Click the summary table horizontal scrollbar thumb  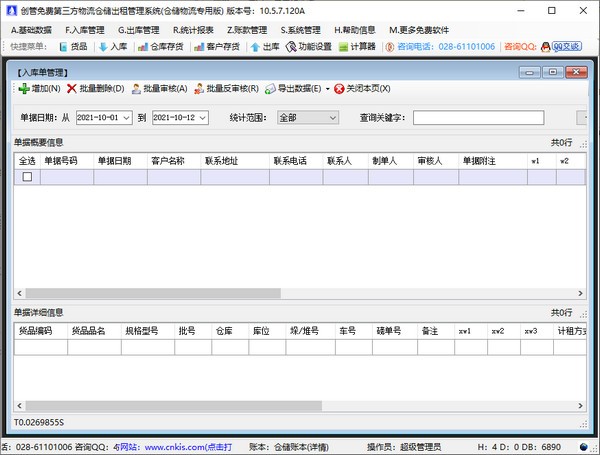pyautogui.click(x=153, y=294)
